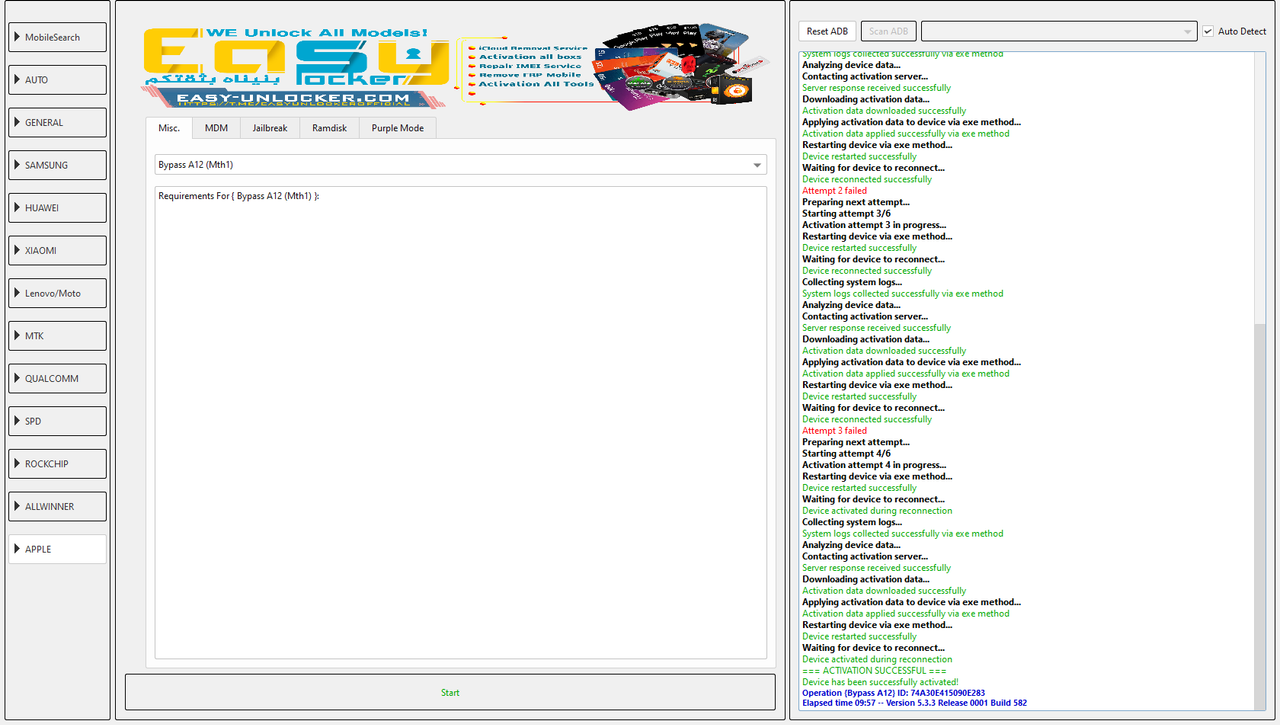Select the HUAWEI category
The image size is (1280, 725).
click(x=58, y=208)
